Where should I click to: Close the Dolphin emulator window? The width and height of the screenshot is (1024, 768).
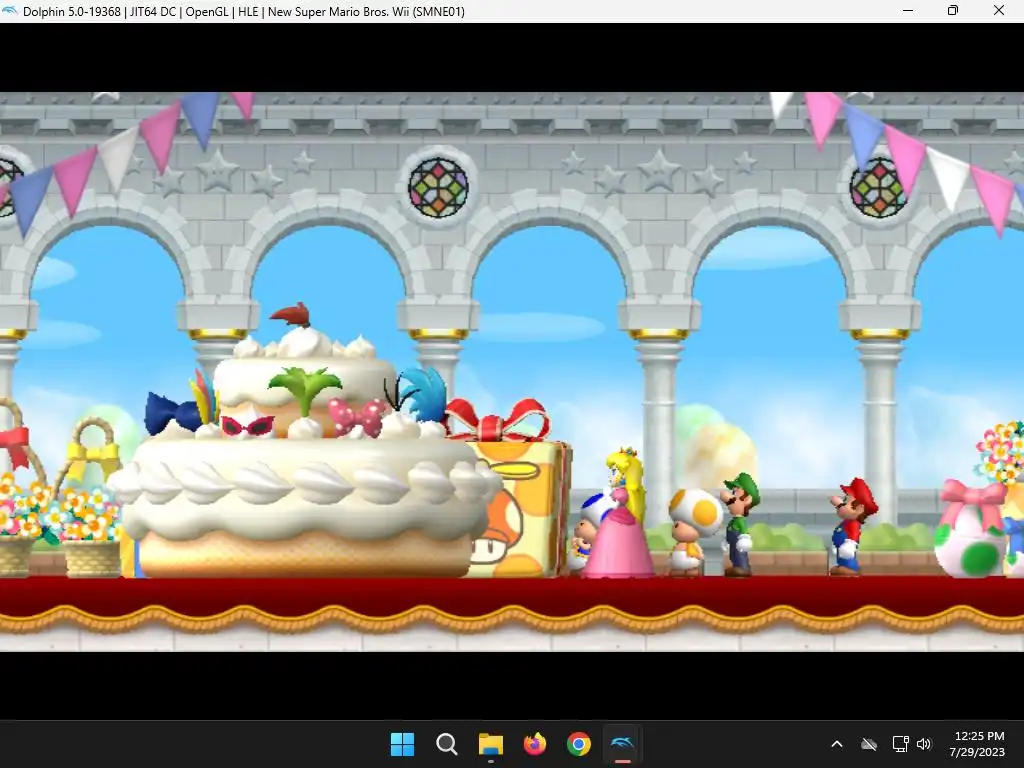click(x=999, y=10)
